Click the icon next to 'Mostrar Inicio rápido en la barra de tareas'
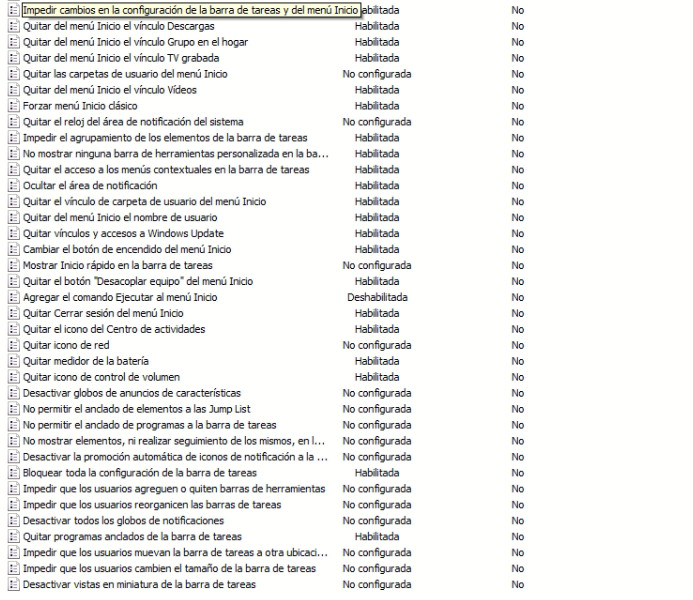 click(14, 266)
